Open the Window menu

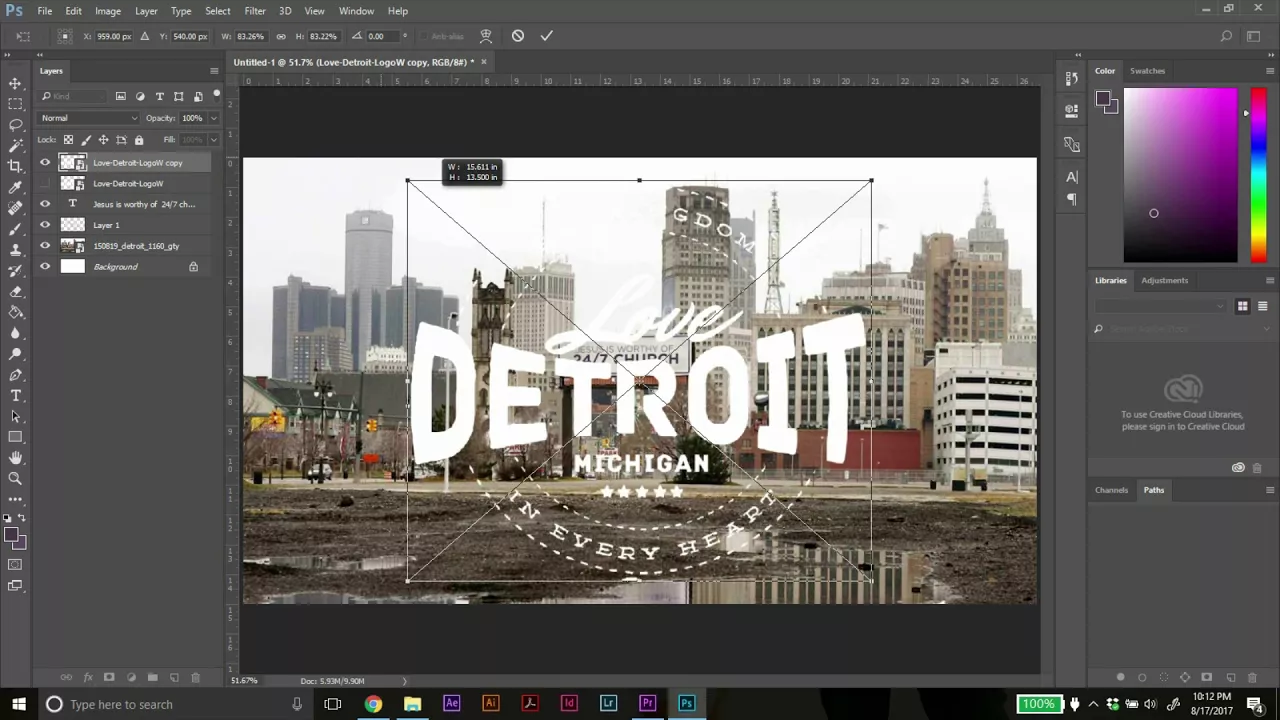pos(356,11)
